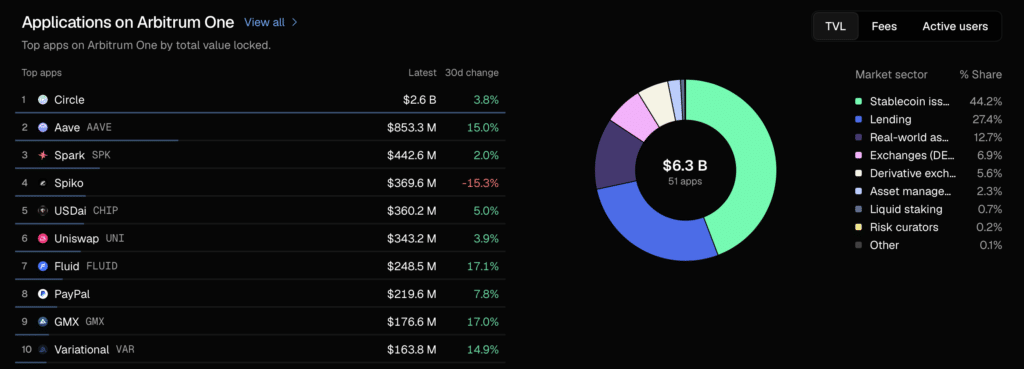
Task: Click the 30d change column header
Action: [472, 72]
